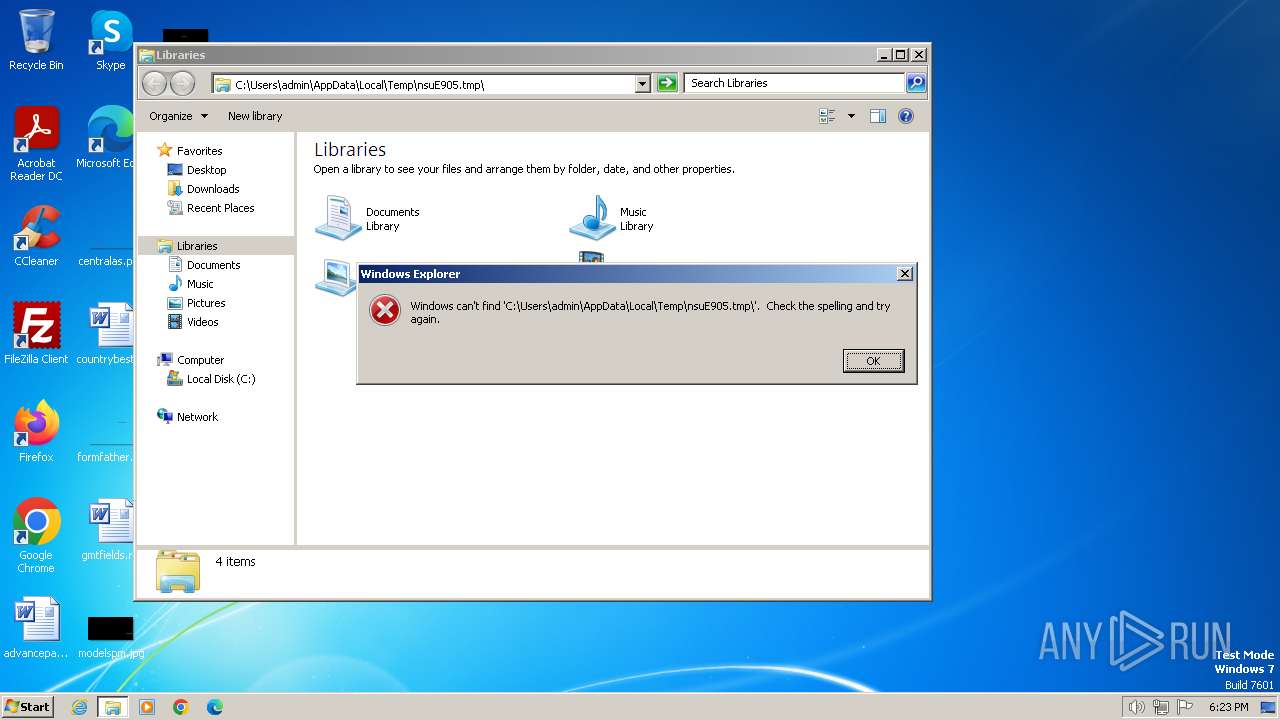Click the Start button
Screen dimensions: 1280x720
(27, 706)
